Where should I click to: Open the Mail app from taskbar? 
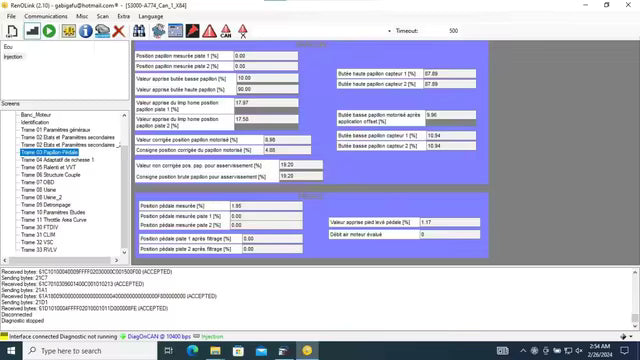click(x=262, y=351)
